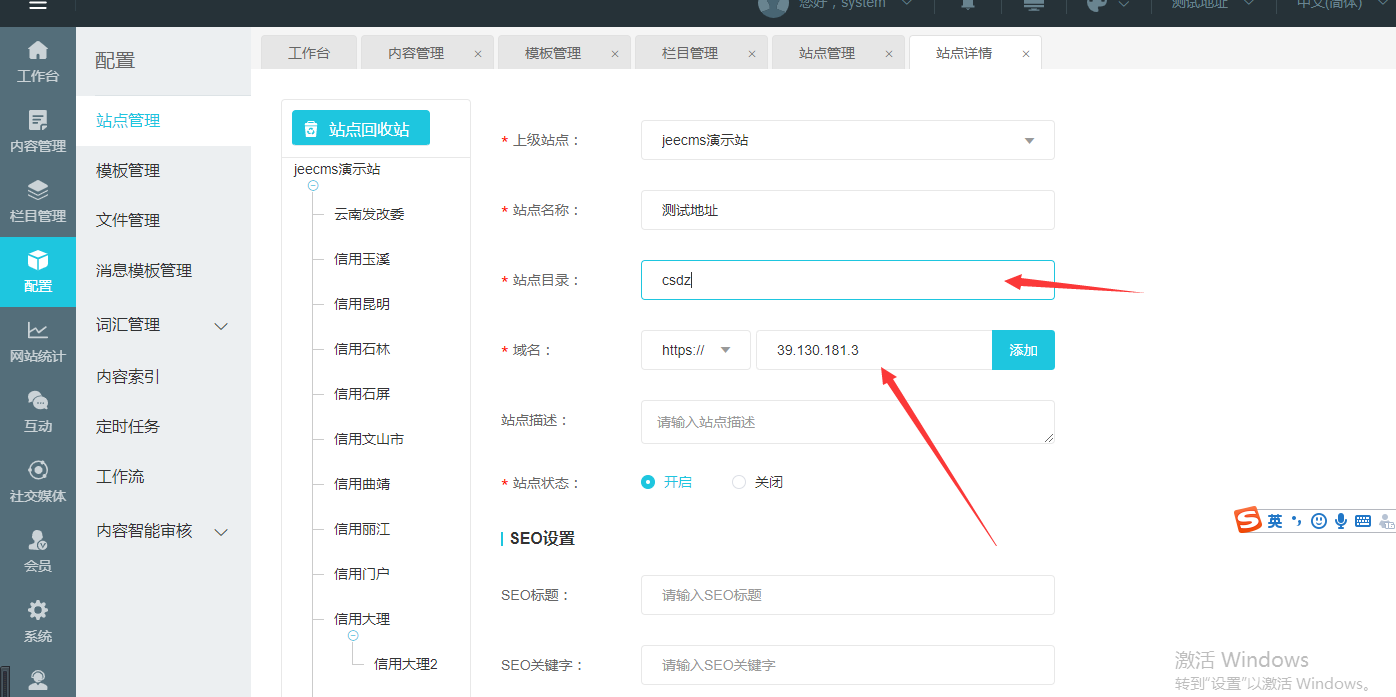Screen dimensions: 1396x697
Task: Select the 开启 site status radio button
Action: [648, 482]
